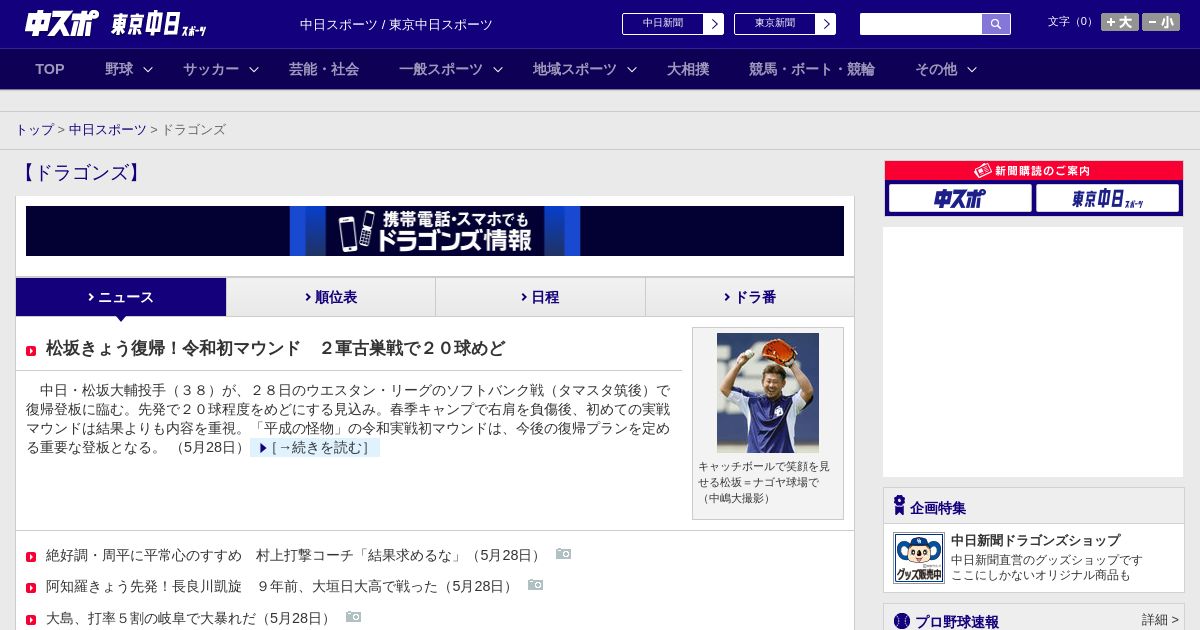Viewport: 1200px width, 630px height.
Task: Open the その他 menu item
Action: (936, 69)
